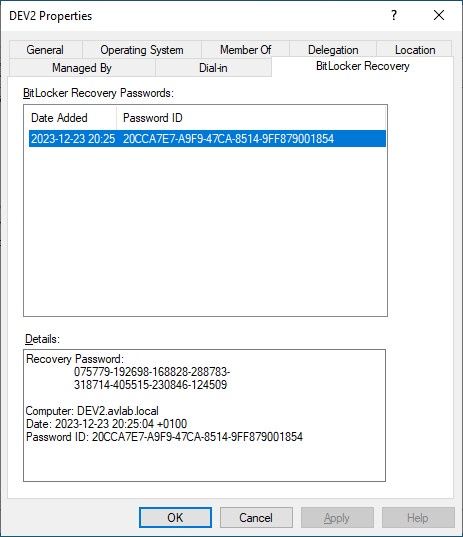Viewport: 463px width, 537px height.
Task: Close the DEV2 Properties dialog
Action: 439,15
